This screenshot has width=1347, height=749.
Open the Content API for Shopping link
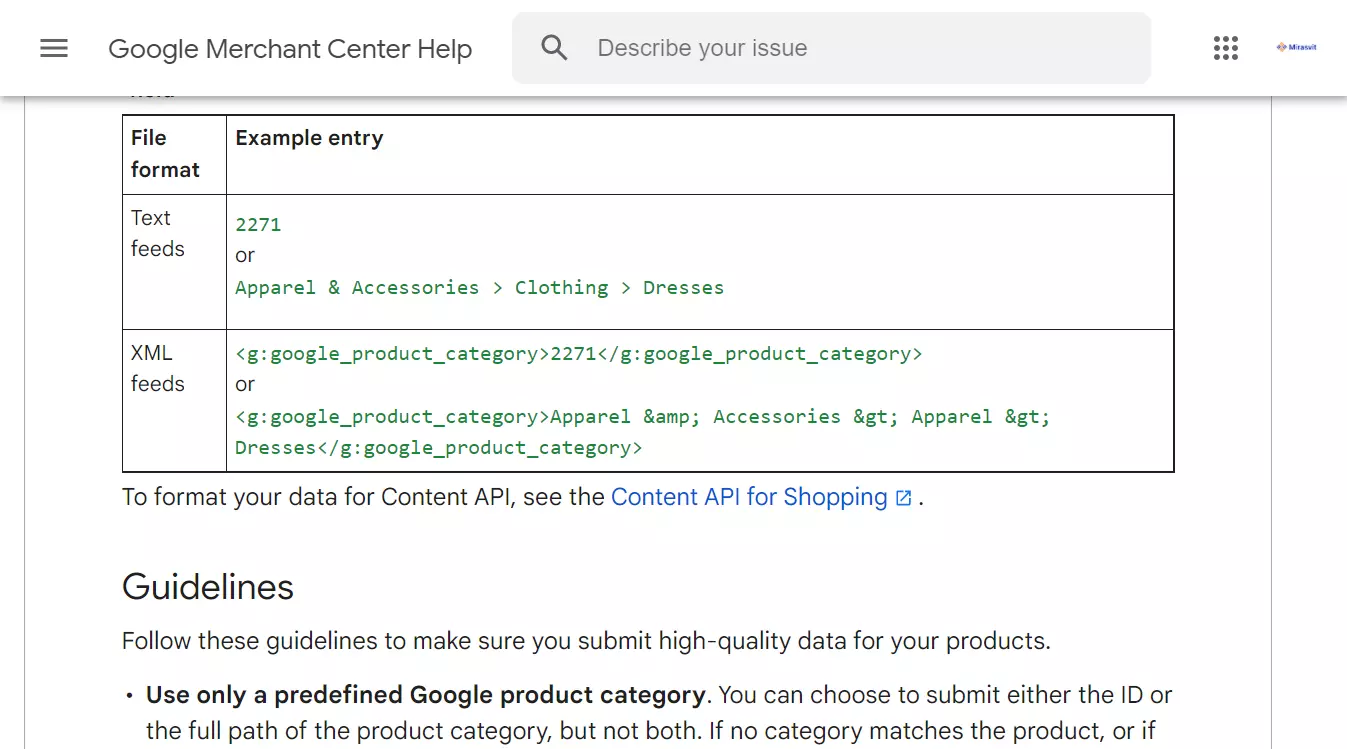pyautogui.click(x=749, y=497)
